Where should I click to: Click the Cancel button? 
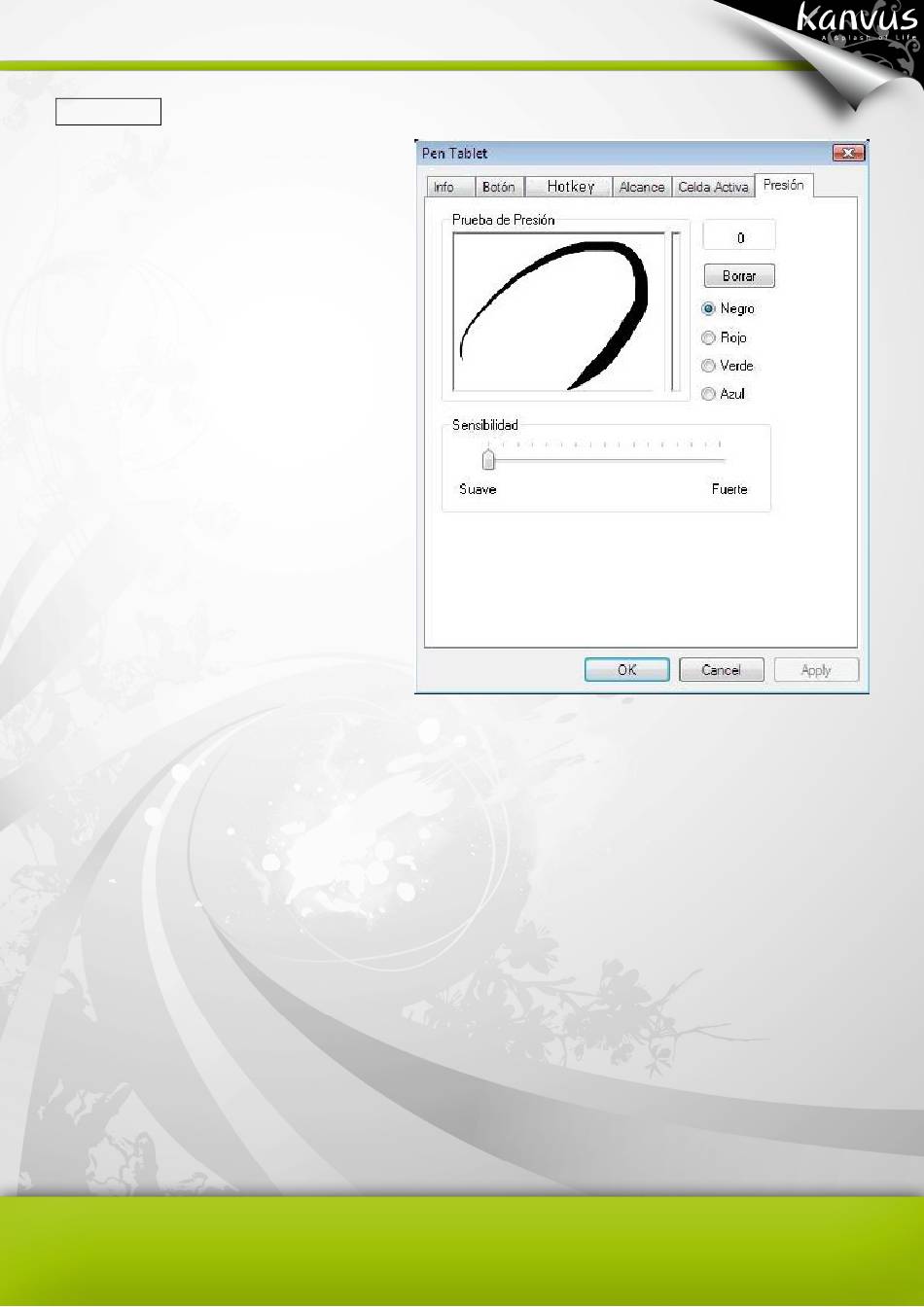coord(721,670)
